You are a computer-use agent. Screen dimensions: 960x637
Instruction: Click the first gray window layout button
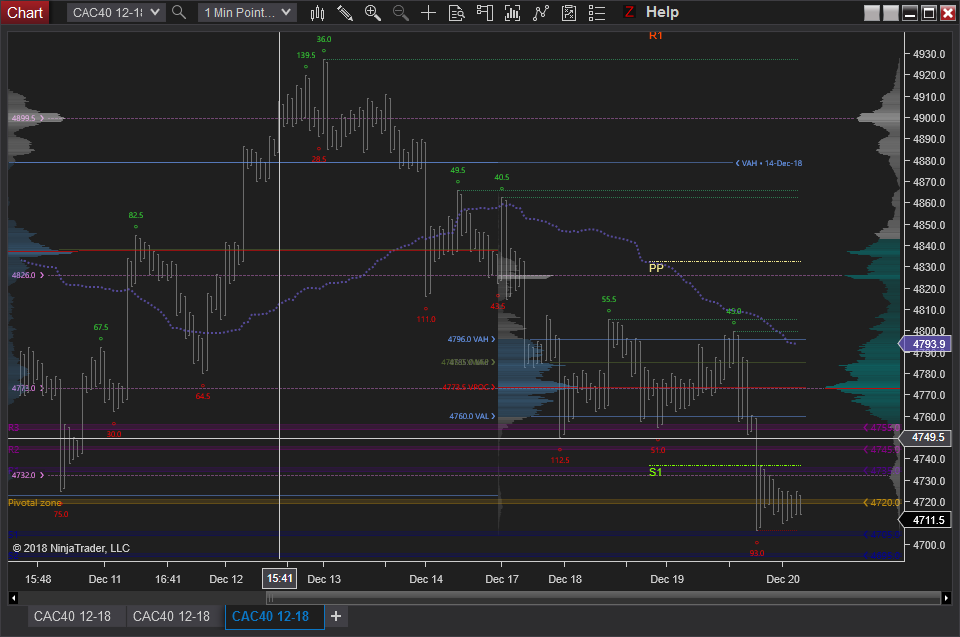click(x=871, y=13)
